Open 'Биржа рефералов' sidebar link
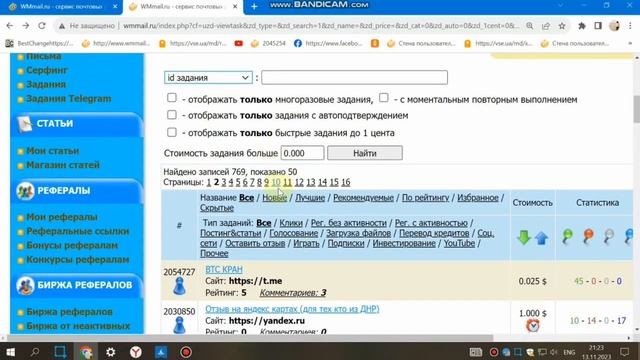This screenshot has width=640, height=360. tap(69, 312)
